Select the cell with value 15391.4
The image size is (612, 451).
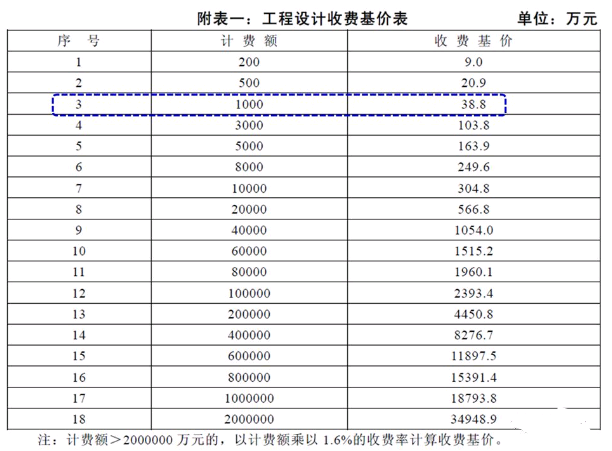click(474, 377)
